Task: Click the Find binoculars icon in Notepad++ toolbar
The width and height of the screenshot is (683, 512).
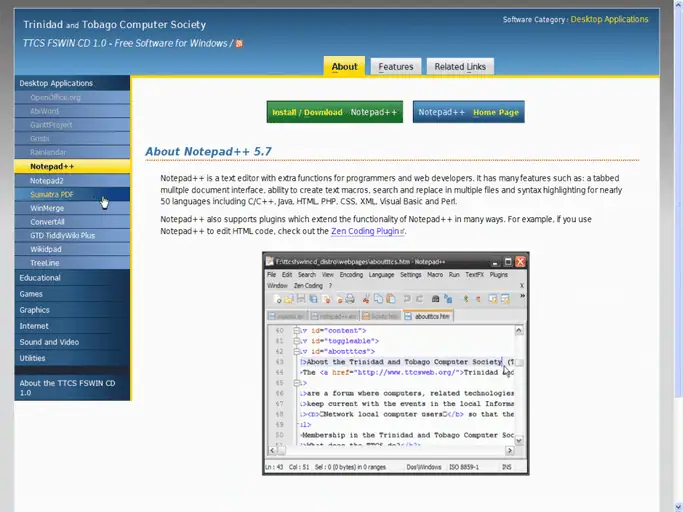Action: (x=436, y=298)
